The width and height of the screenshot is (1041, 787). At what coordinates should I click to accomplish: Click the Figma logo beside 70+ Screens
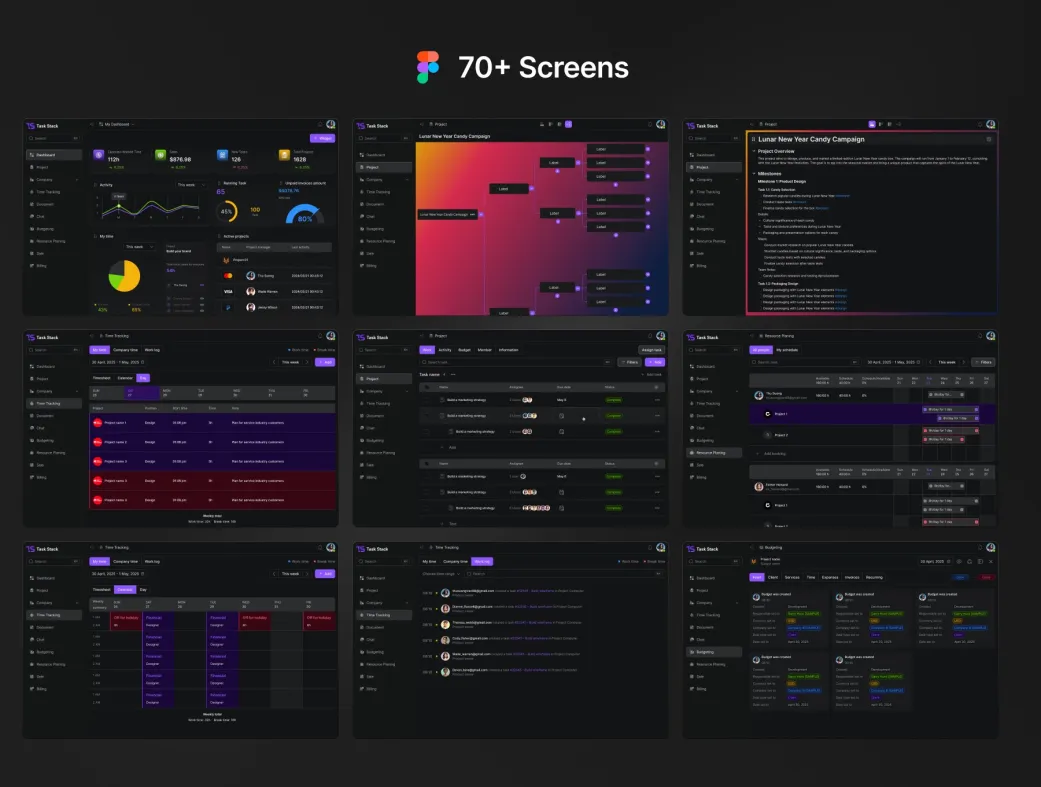coord(428,67)
